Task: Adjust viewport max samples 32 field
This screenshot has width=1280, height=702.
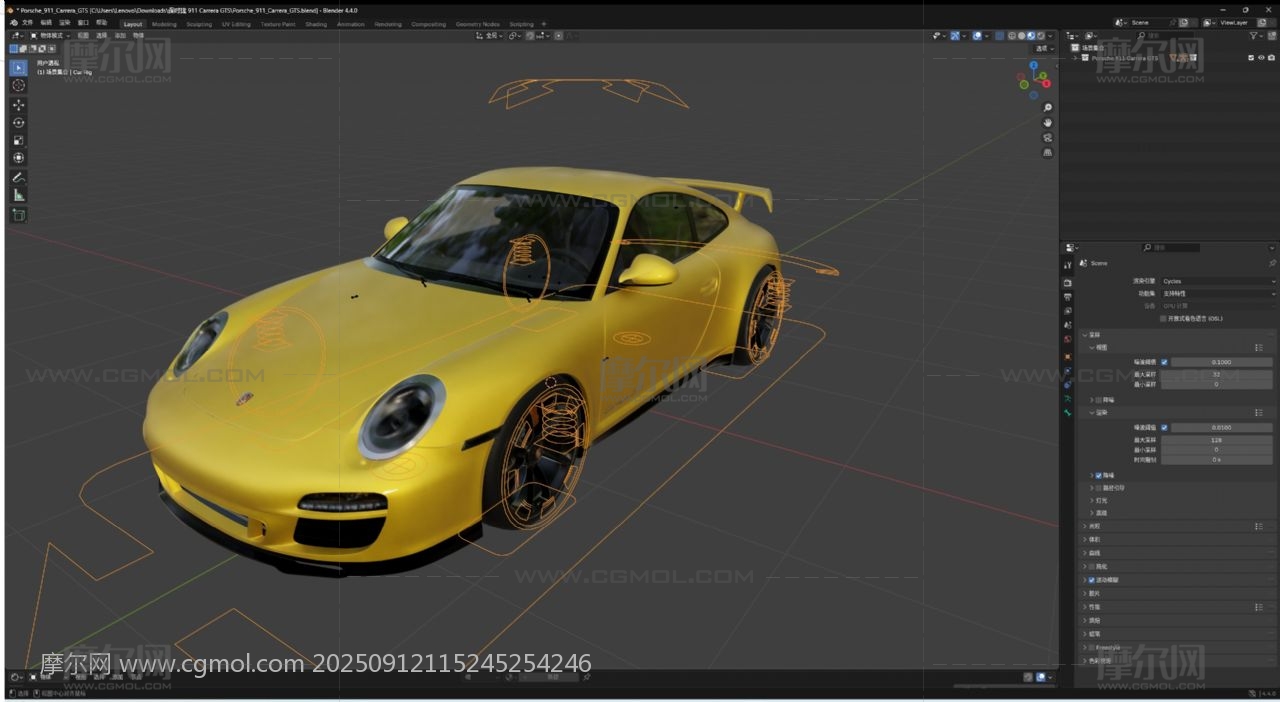Action: (x=1215, y=374)
